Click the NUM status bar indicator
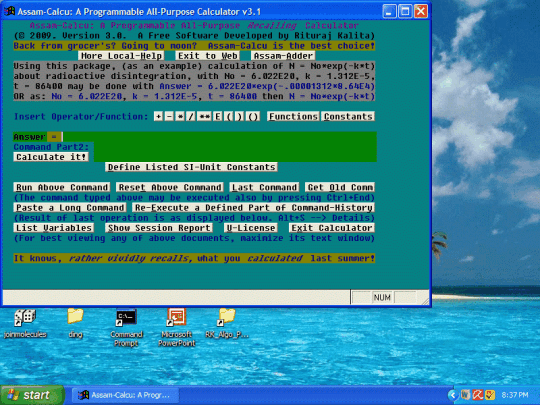 point(382,297)
